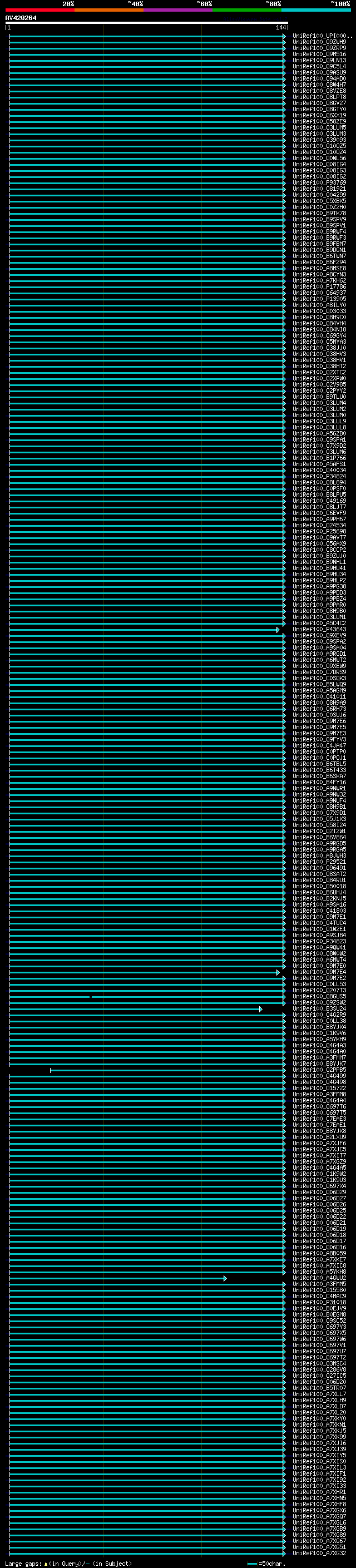Click label UniRef100_A4GWU2
This screenshot has height=1568, width=356.
click(x=319, y=1278)
